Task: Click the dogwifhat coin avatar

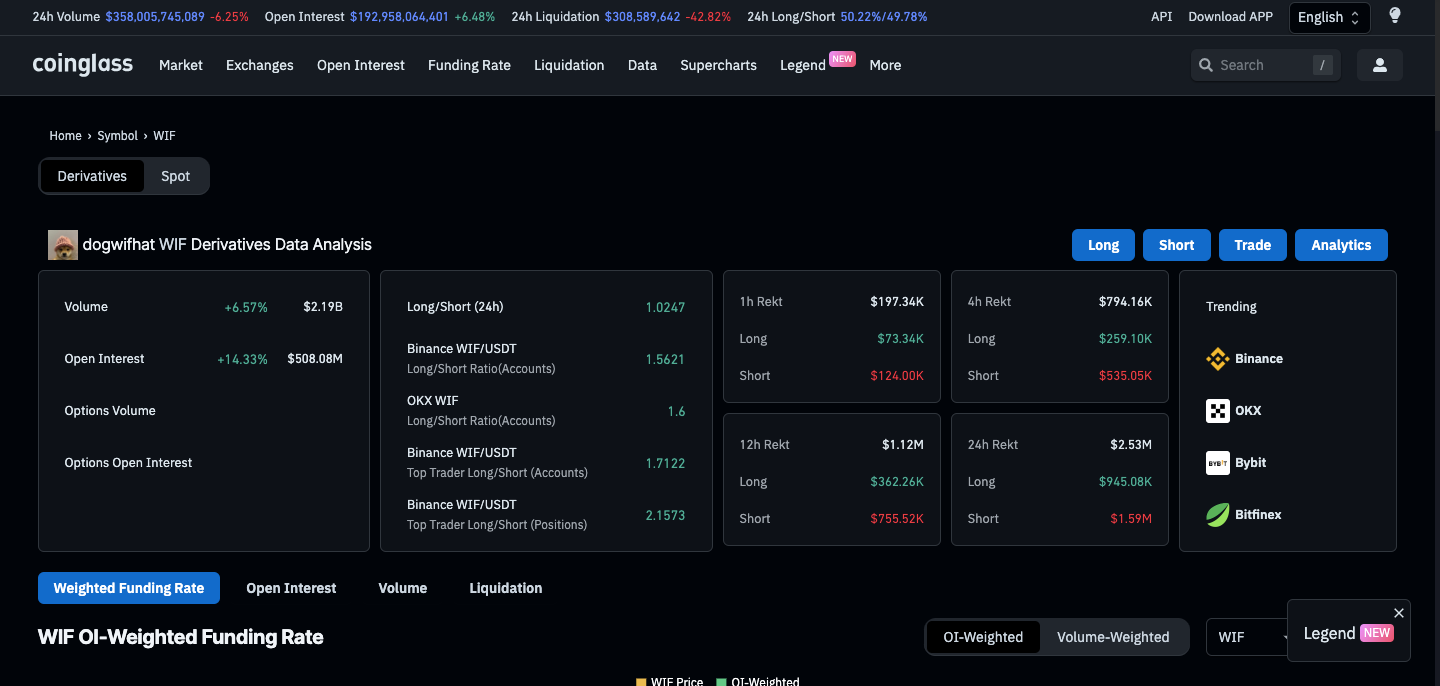Action: click(63, 245)
